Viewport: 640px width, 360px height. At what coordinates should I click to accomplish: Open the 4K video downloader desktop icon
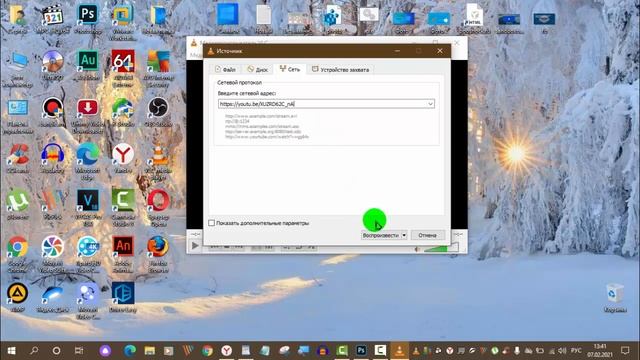(88, 253)
